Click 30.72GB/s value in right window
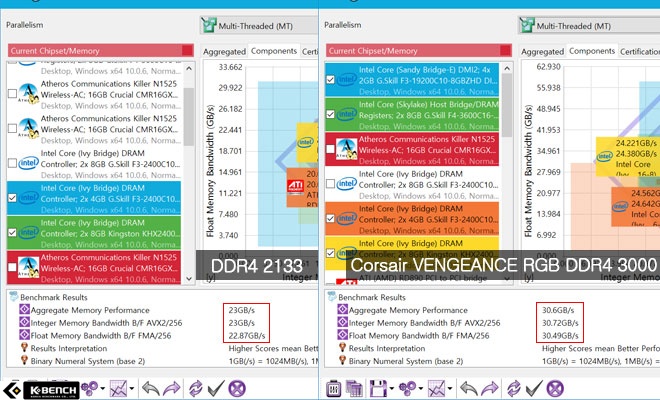Screen dimensions: 660x400 560,323
